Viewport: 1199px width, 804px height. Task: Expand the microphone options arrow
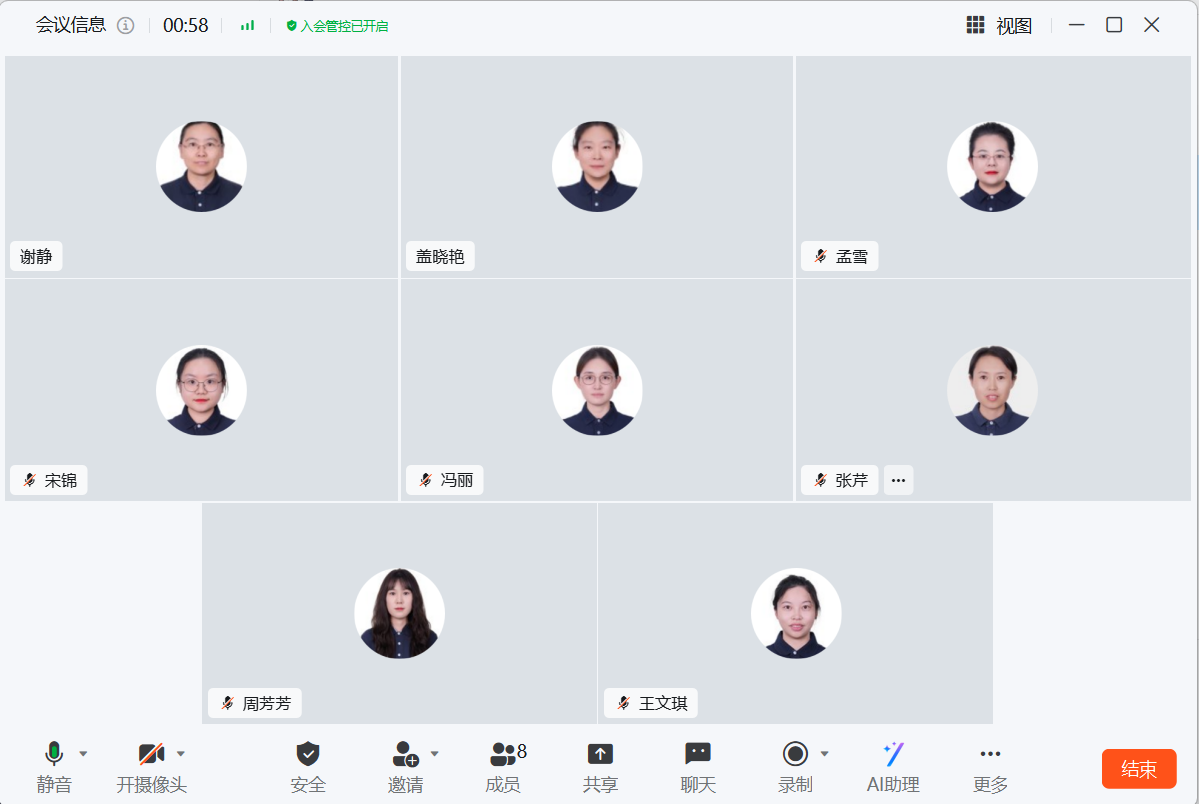pyautogui.click(x=84, y=753)
